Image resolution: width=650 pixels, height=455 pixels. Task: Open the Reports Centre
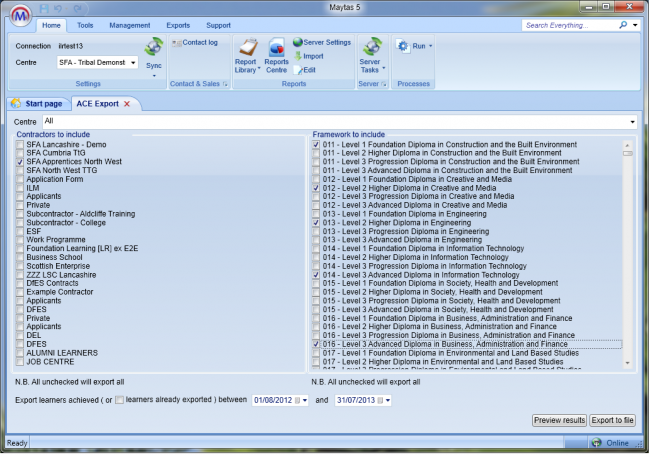[x=276, y=52]
